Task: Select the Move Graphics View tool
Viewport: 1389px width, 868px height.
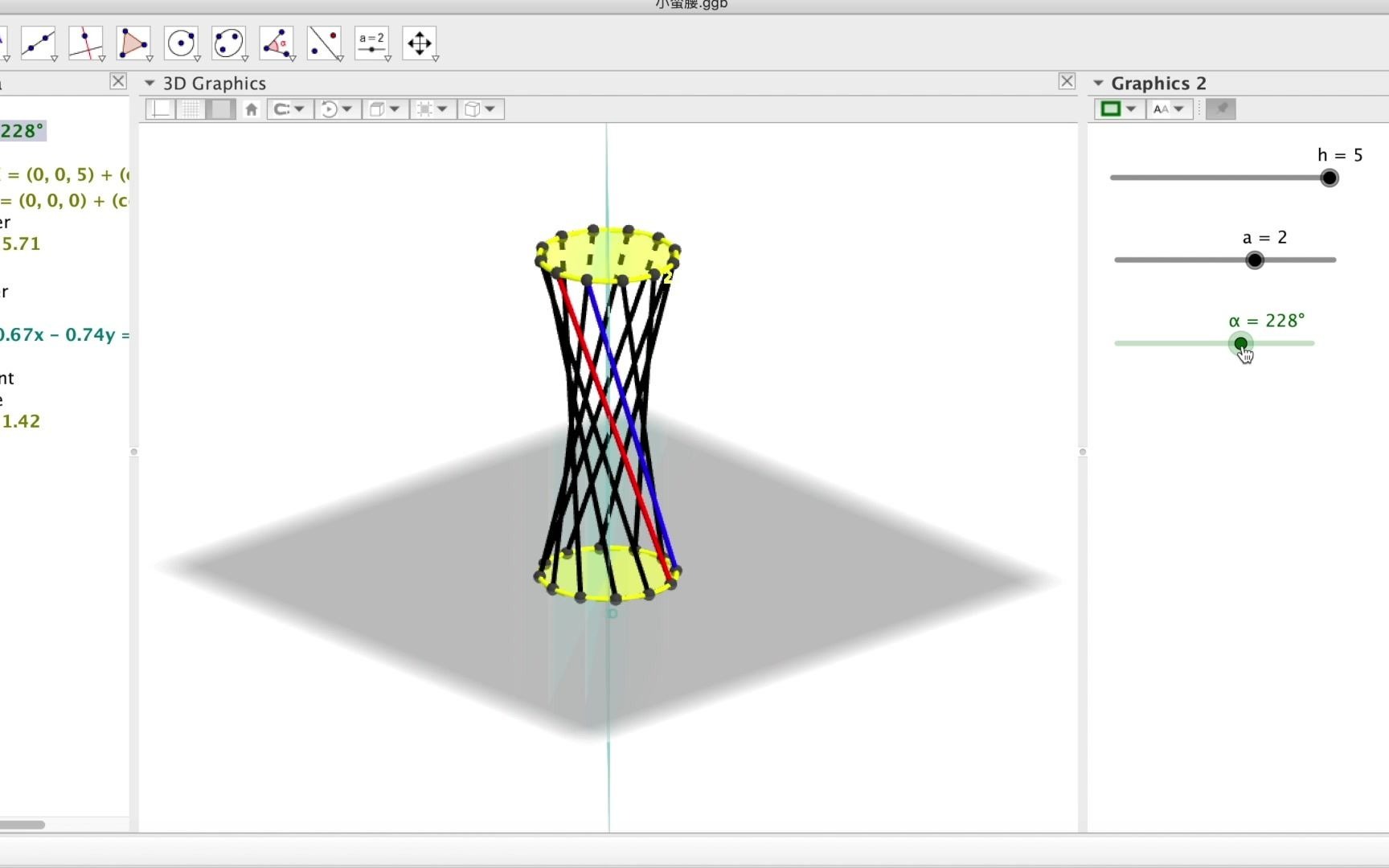Action: coord(420,43)
